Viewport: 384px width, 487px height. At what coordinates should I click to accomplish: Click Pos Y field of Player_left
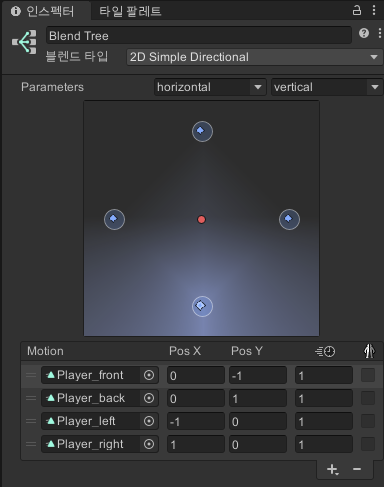coord(258,421)
